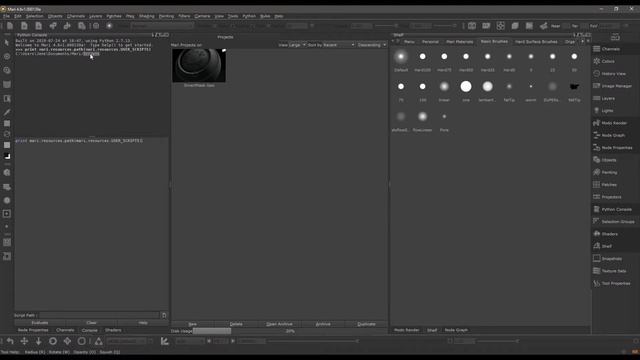Click the Clear button in Python Console
This screenshot has width=640, height=360.
pos(91,322)
